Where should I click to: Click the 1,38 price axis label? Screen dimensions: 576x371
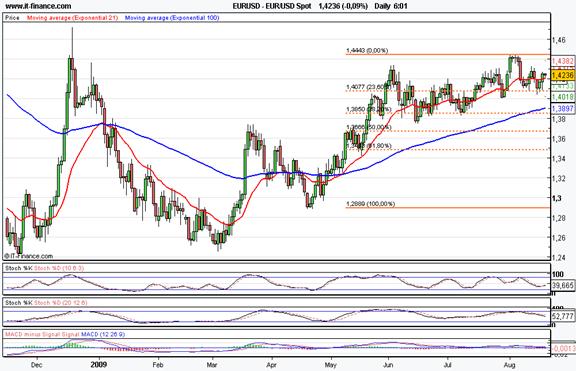[559, 119]
